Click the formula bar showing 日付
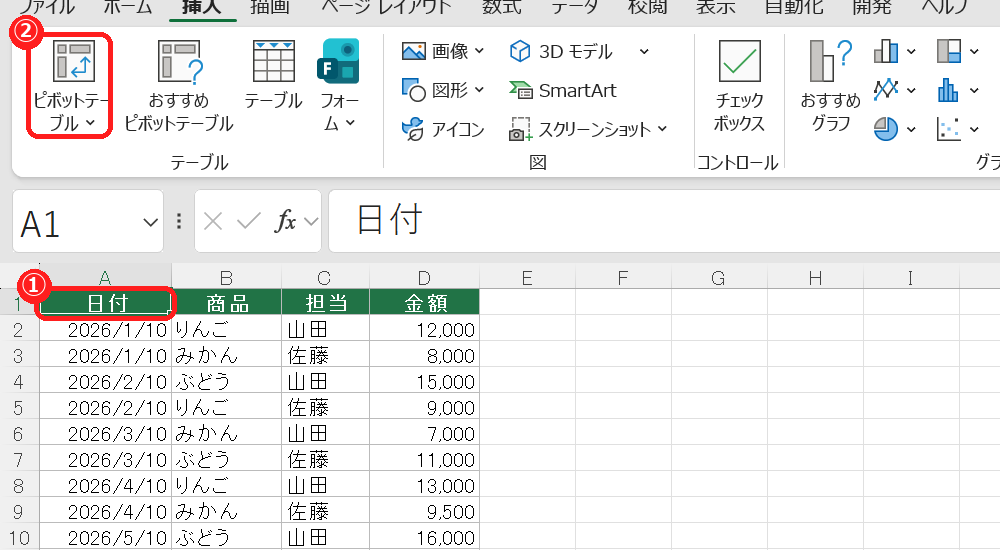Screen dimensions: 1000x550 pos(663,221)
